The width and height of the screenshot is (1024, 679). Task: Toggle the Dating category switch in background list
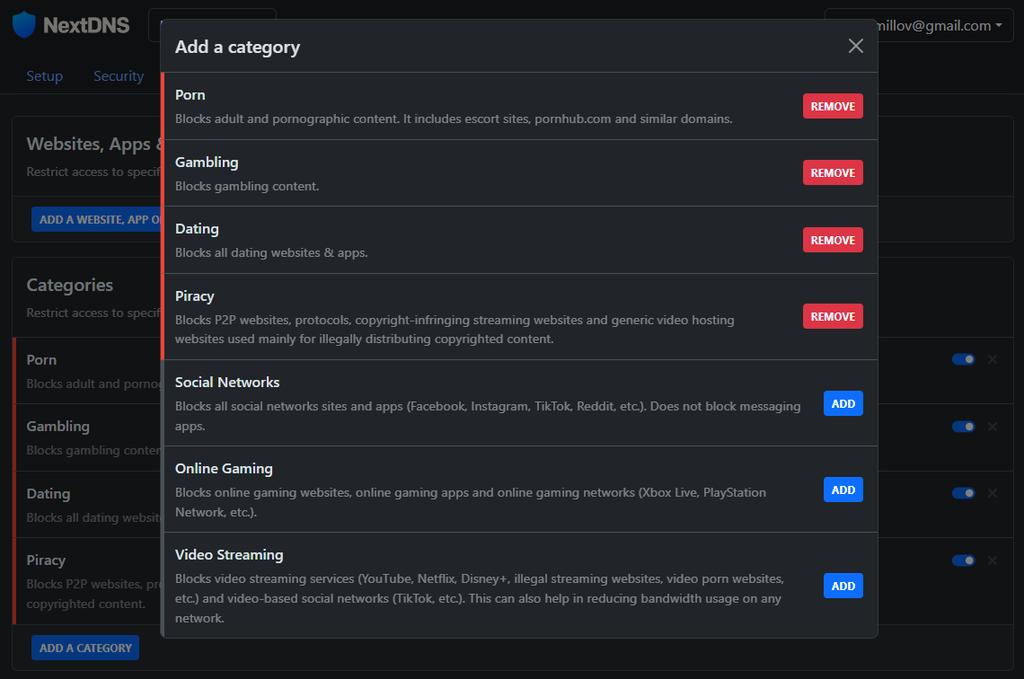pyautogui.click(x=963, y=493)
